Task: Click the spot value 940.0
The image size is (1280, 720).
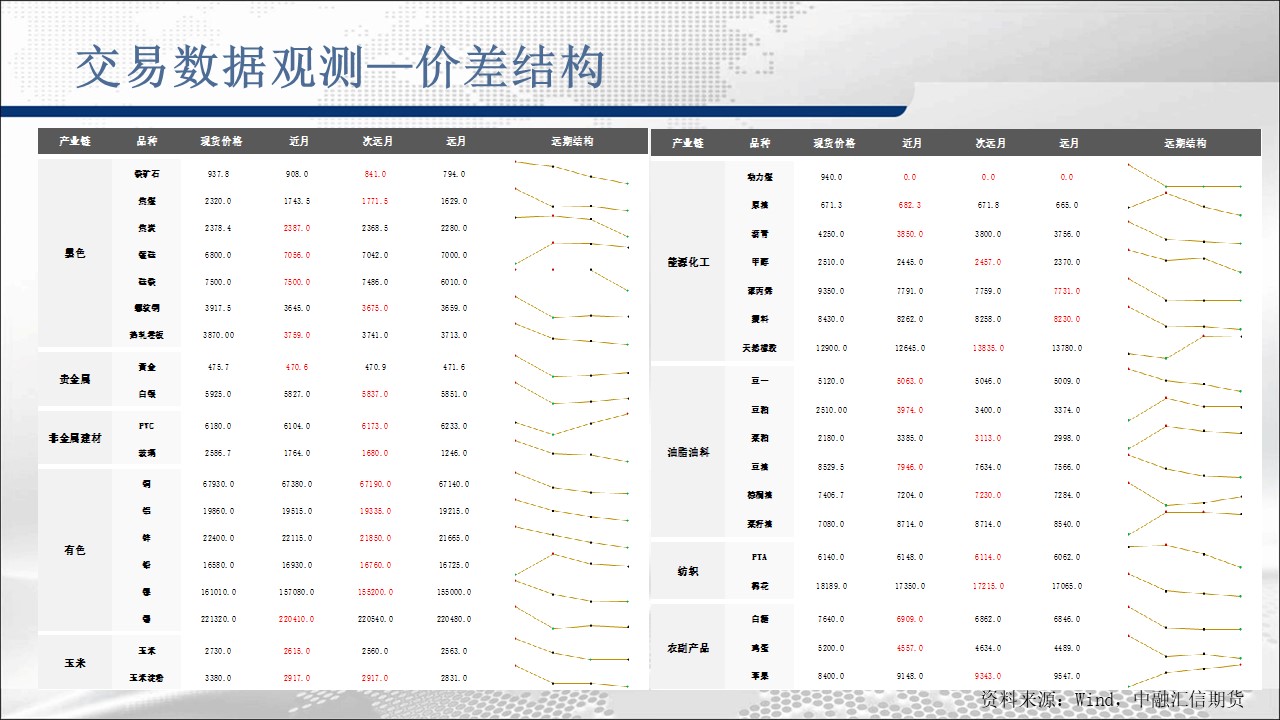Action: (832, 177)
